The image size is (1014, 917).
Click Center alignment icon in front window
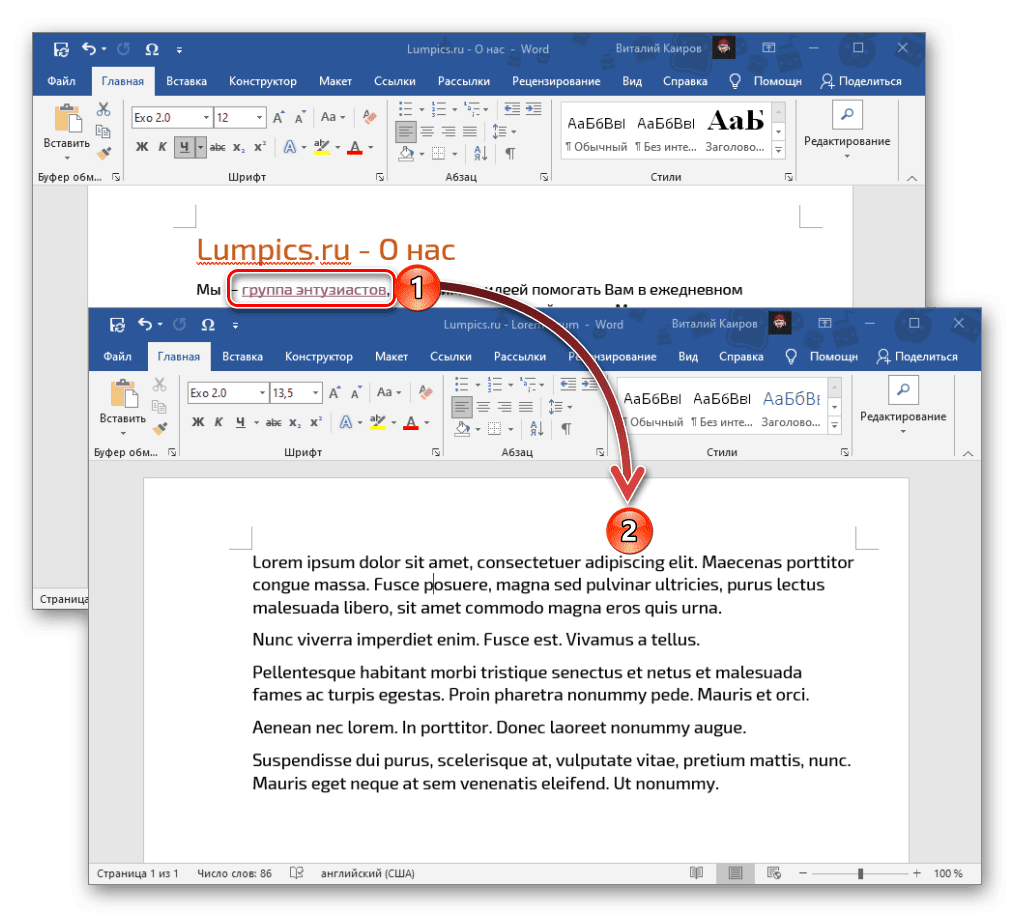click(x=483, y=407)
